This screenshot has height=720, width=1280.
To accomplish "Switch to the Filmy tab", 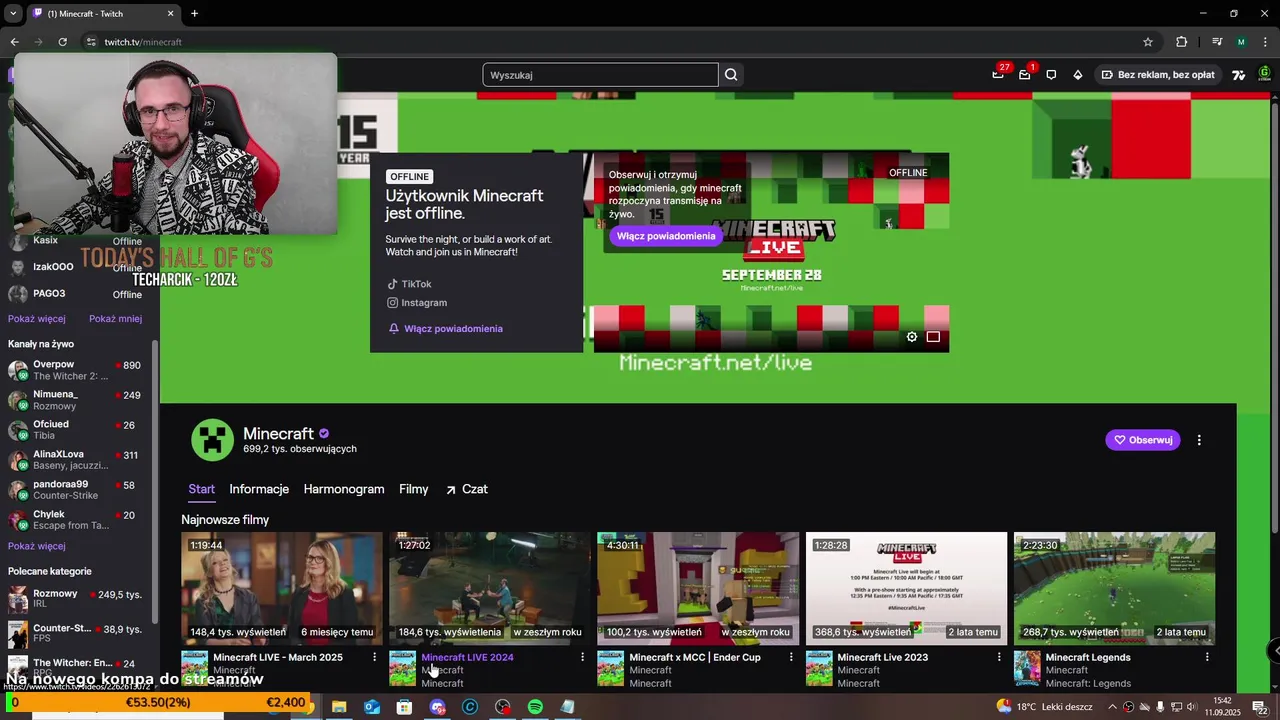I will (x=414, y=489).
